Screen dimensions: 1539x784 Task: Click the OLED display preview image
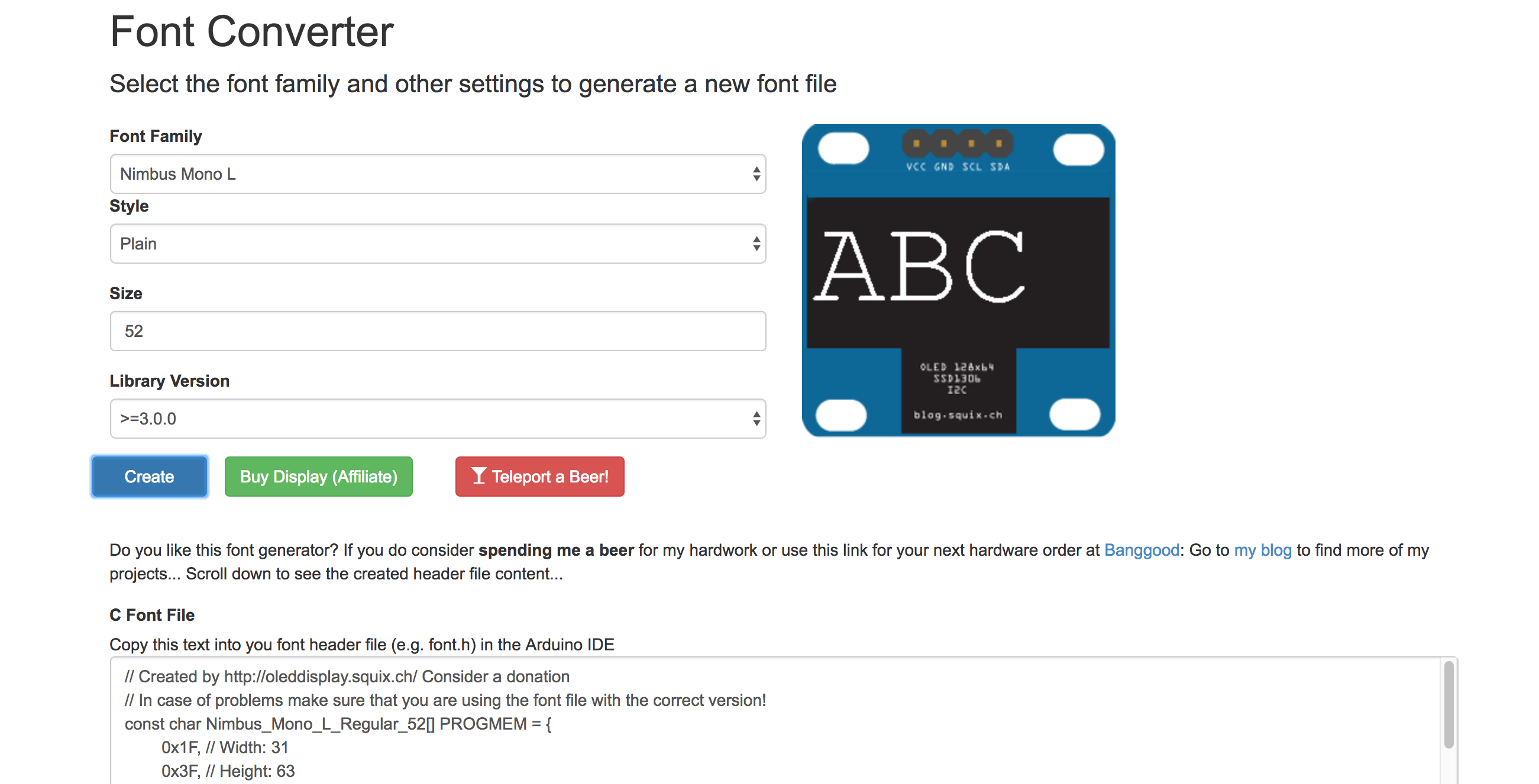958,280
